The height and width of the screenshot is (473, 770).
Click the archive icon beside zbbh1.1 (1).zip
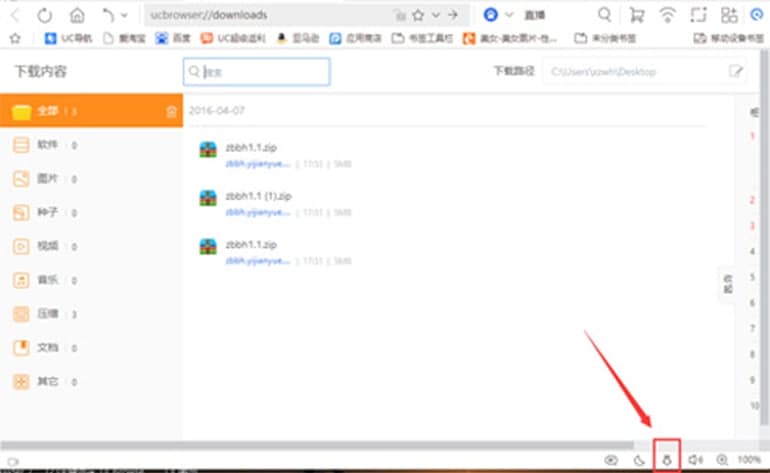pyautogui.click(x=208, y=198)
